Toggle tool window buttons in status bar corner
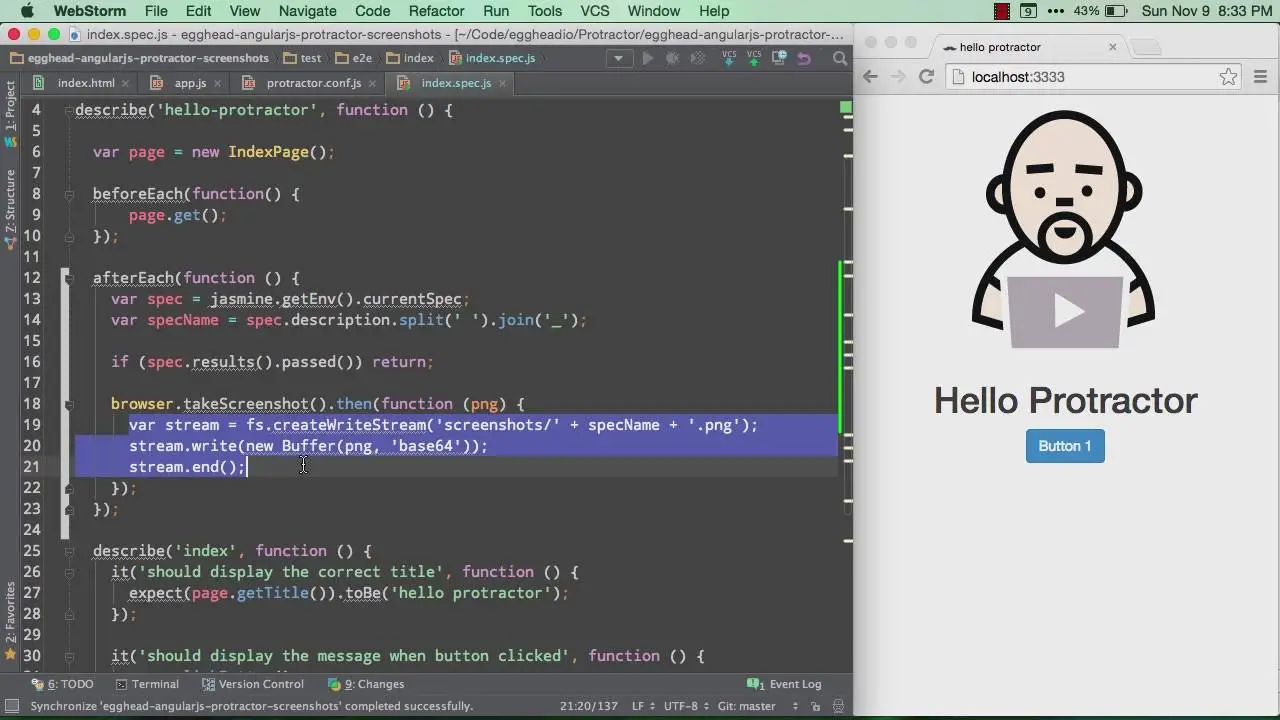The image size is (1280, 720). 12,706
